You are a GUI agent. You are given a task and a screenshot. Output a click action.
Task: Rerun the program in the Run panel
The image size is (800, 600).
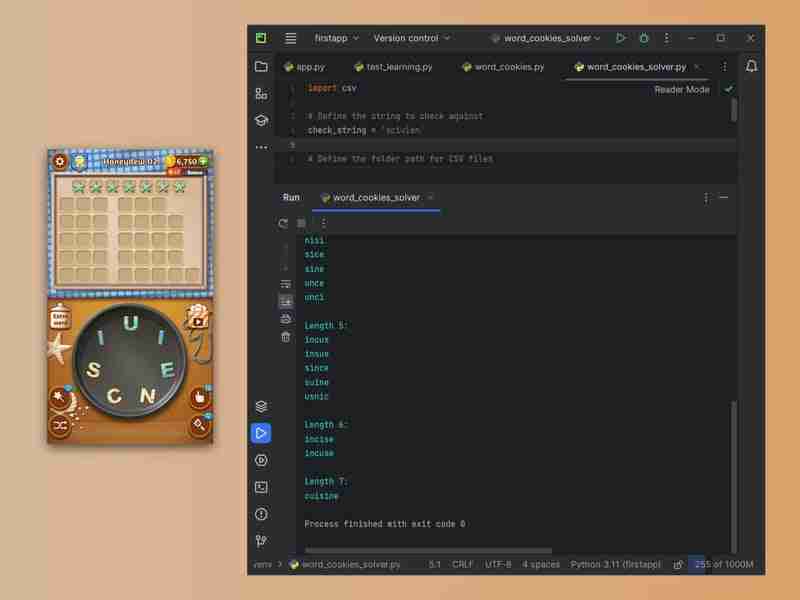point(282,223)
